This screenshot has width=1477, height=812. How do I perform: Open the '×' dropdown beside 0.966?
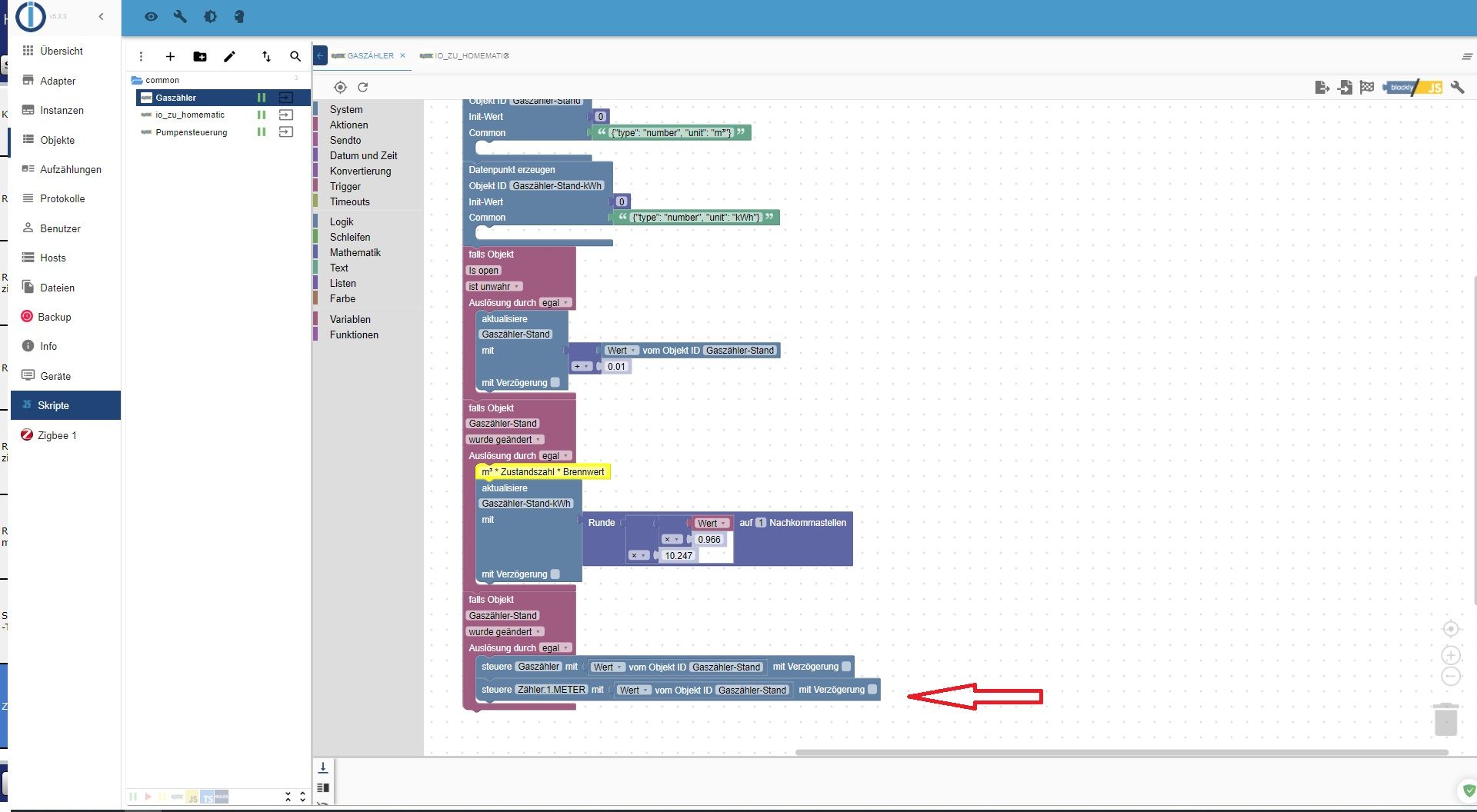[672, 540]
